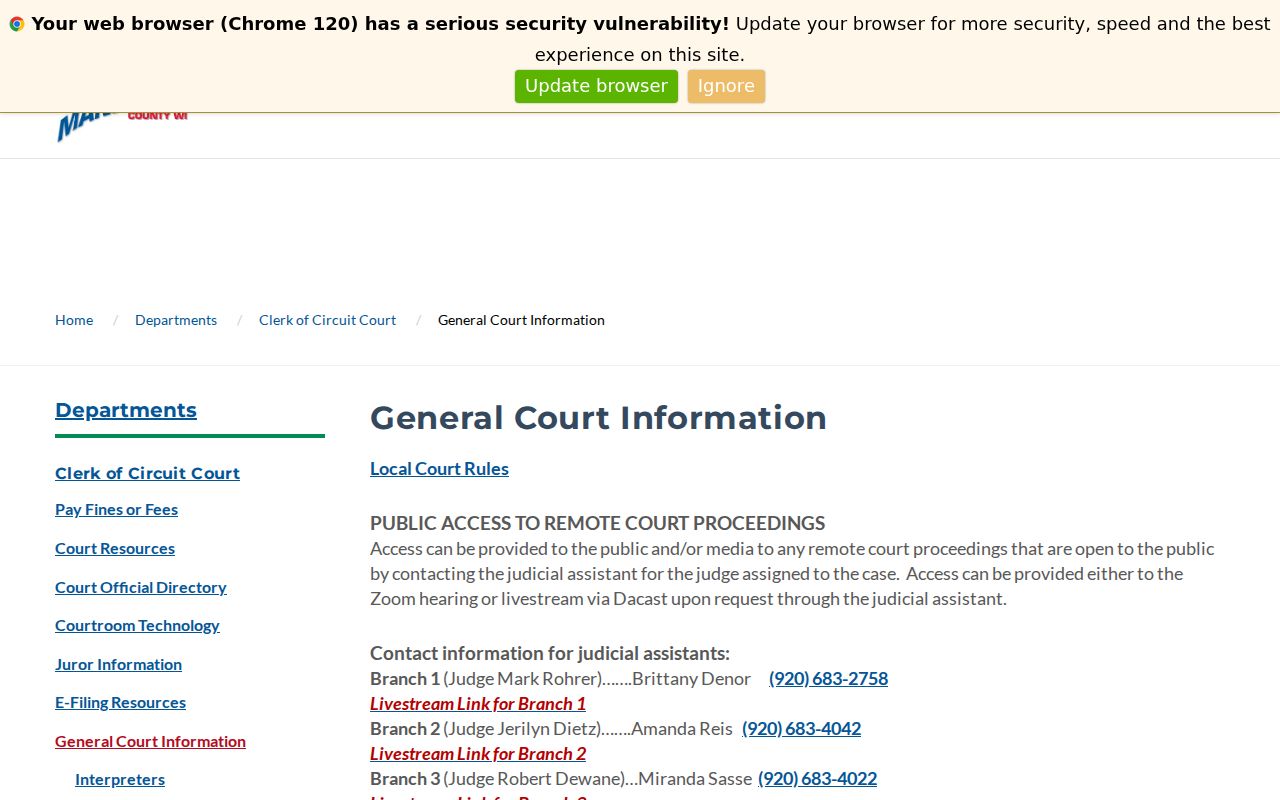Open Interpreters sub-item

(x=120, y=779)
